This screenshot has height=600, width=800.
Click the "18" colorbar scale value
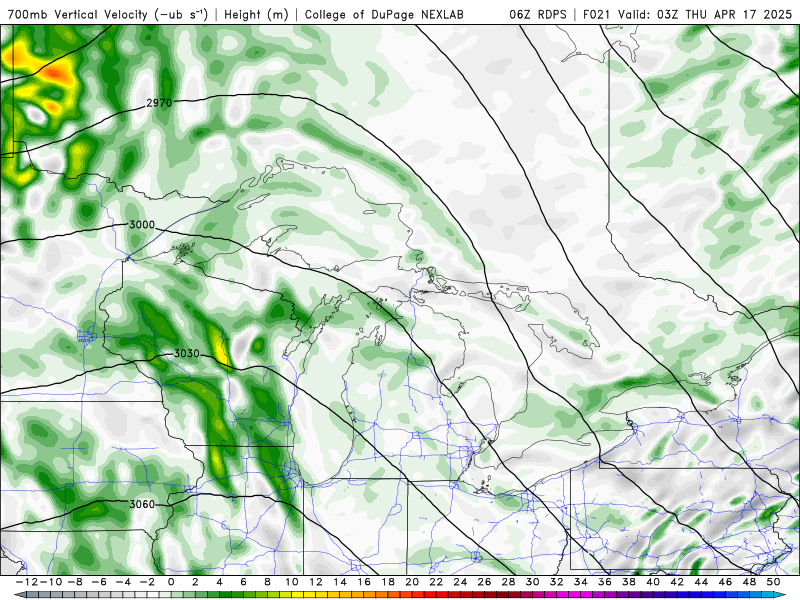click(x=388, y=582)
